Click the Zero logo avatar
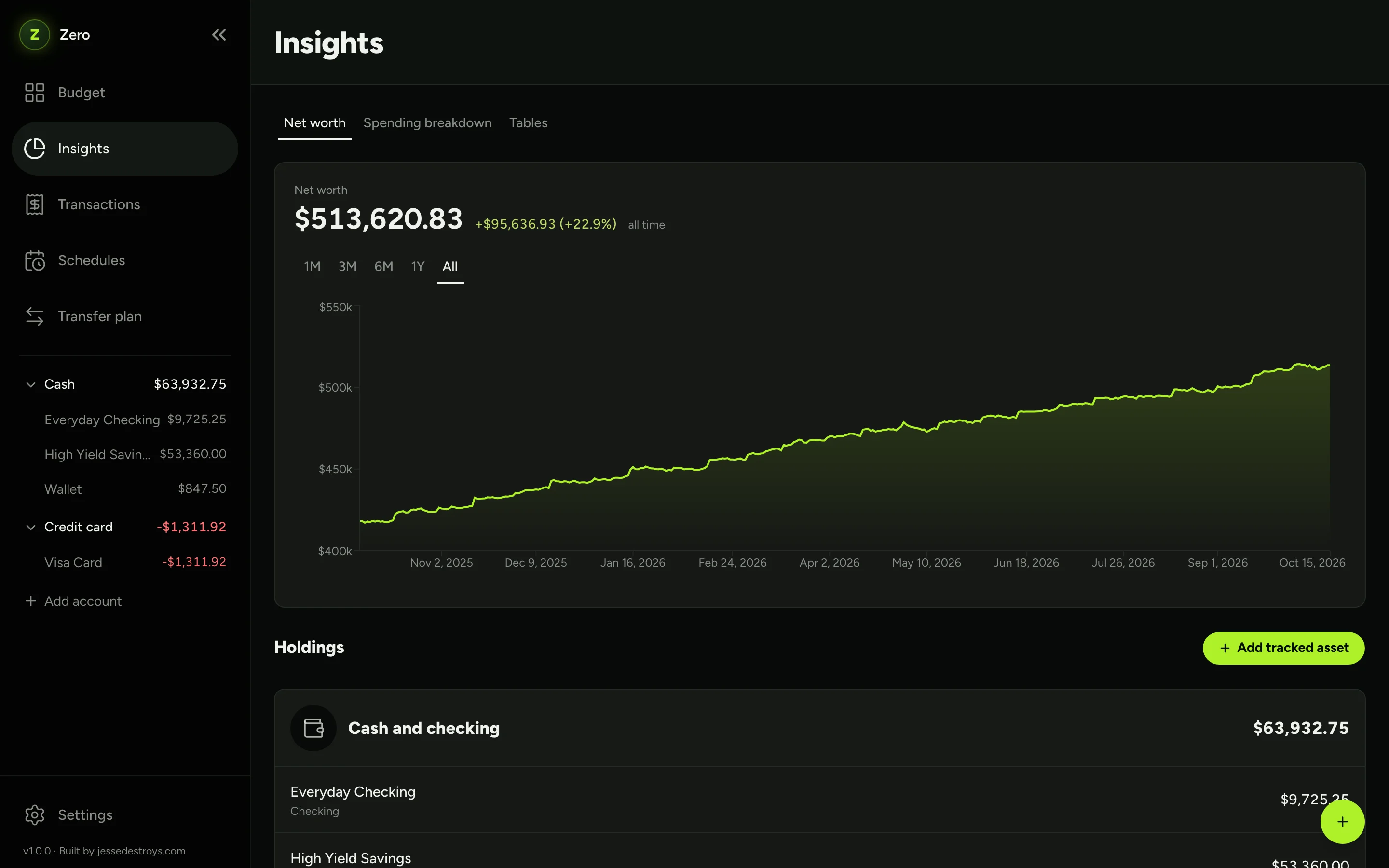Screen dimensions: 1389x868 pos(34,34)
